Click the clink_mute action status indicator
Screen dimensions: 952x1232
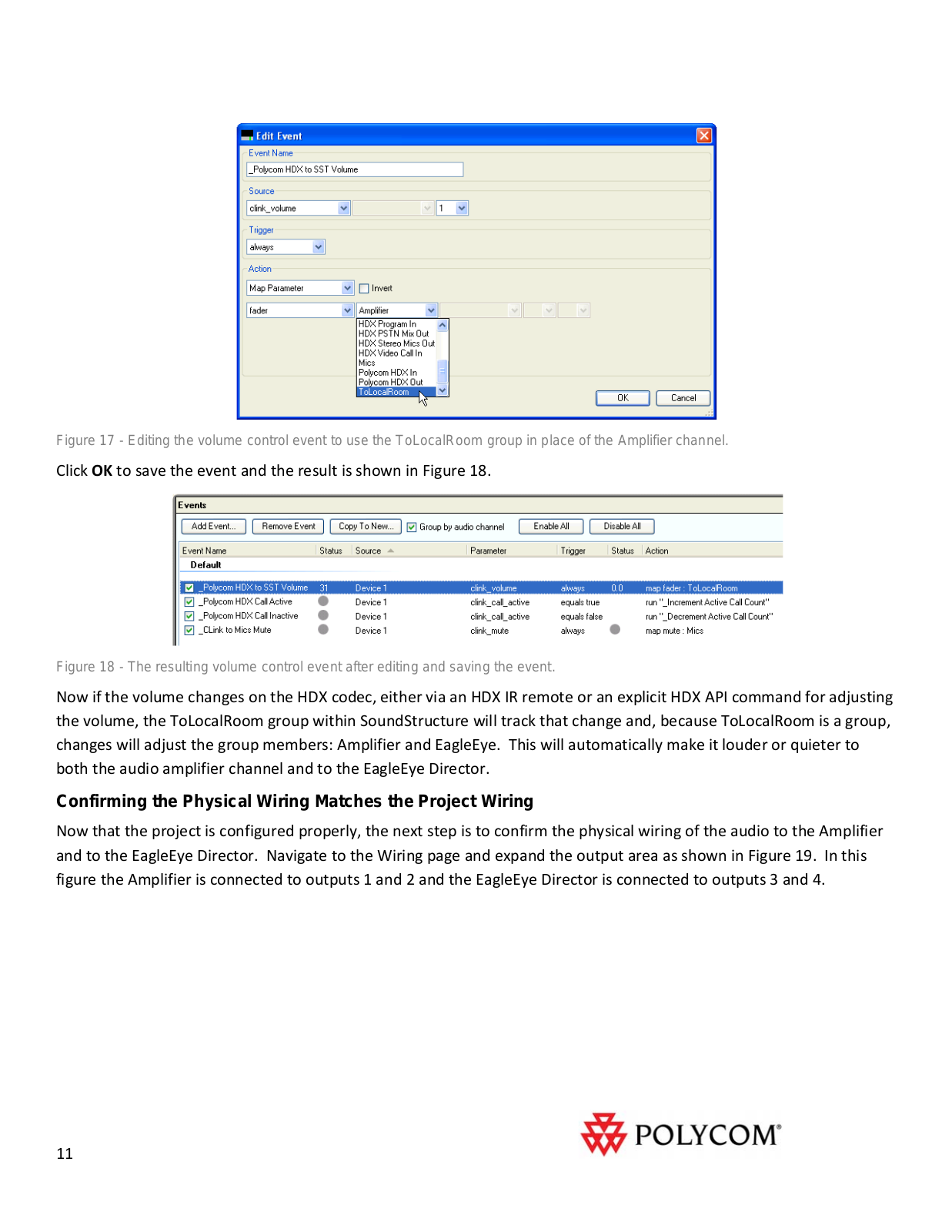pyautogui.click(x=615, y=629)
